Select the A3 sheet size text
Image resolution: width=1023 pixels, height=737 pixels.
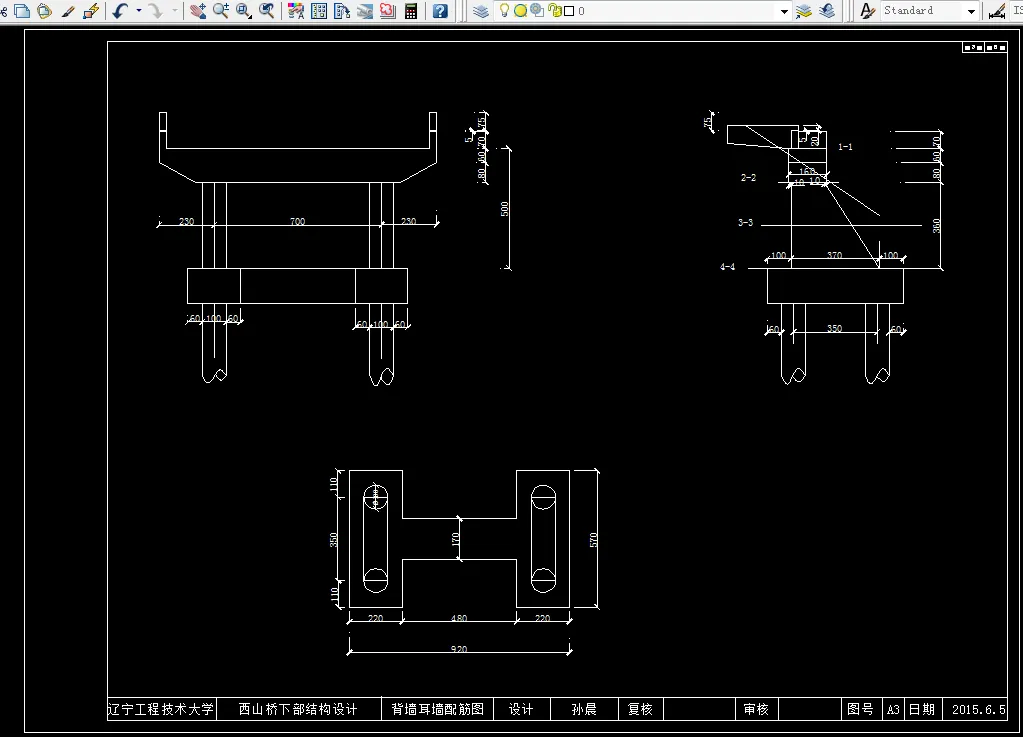(x=893, y=710)
